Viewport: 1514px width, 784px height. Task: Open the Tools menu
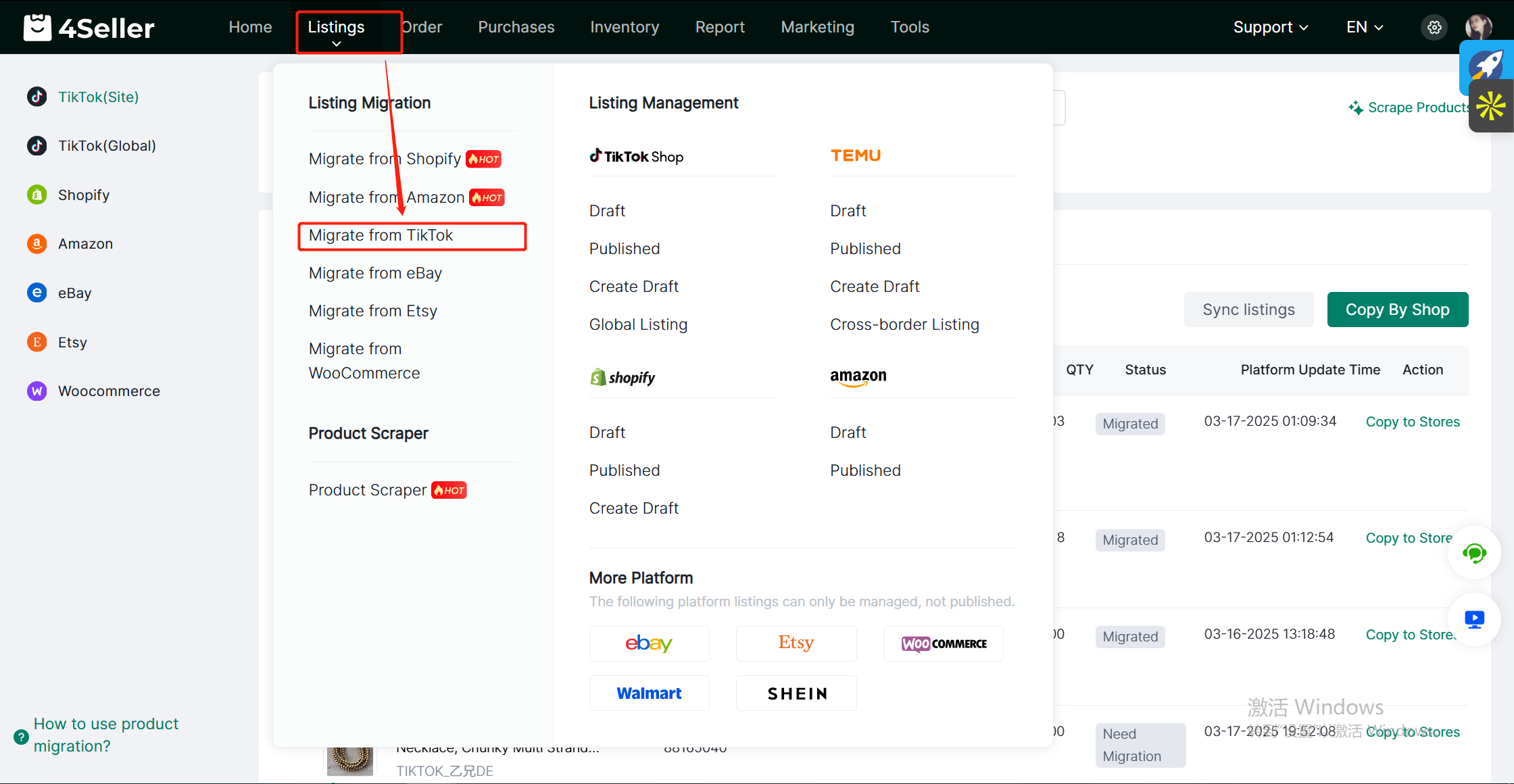click(x=910, y=27)
